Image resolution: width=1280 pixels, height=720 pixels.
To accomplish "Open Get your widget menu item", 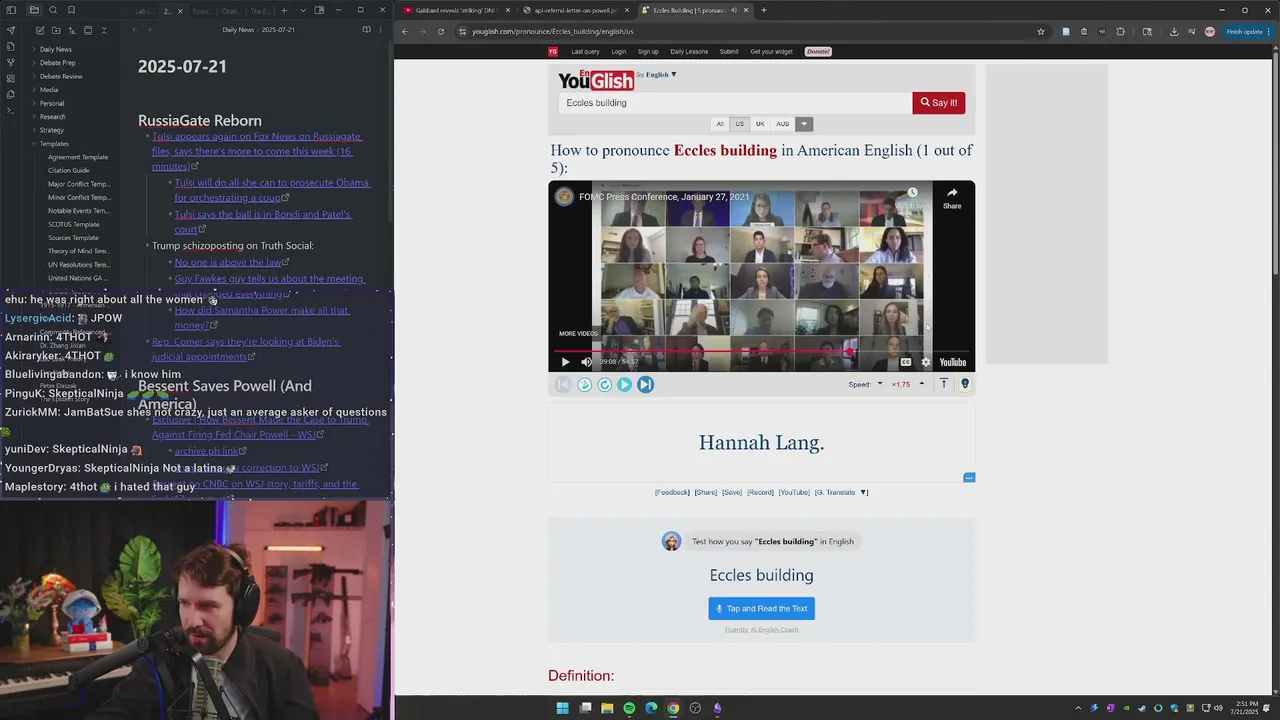I will [771, 52].
